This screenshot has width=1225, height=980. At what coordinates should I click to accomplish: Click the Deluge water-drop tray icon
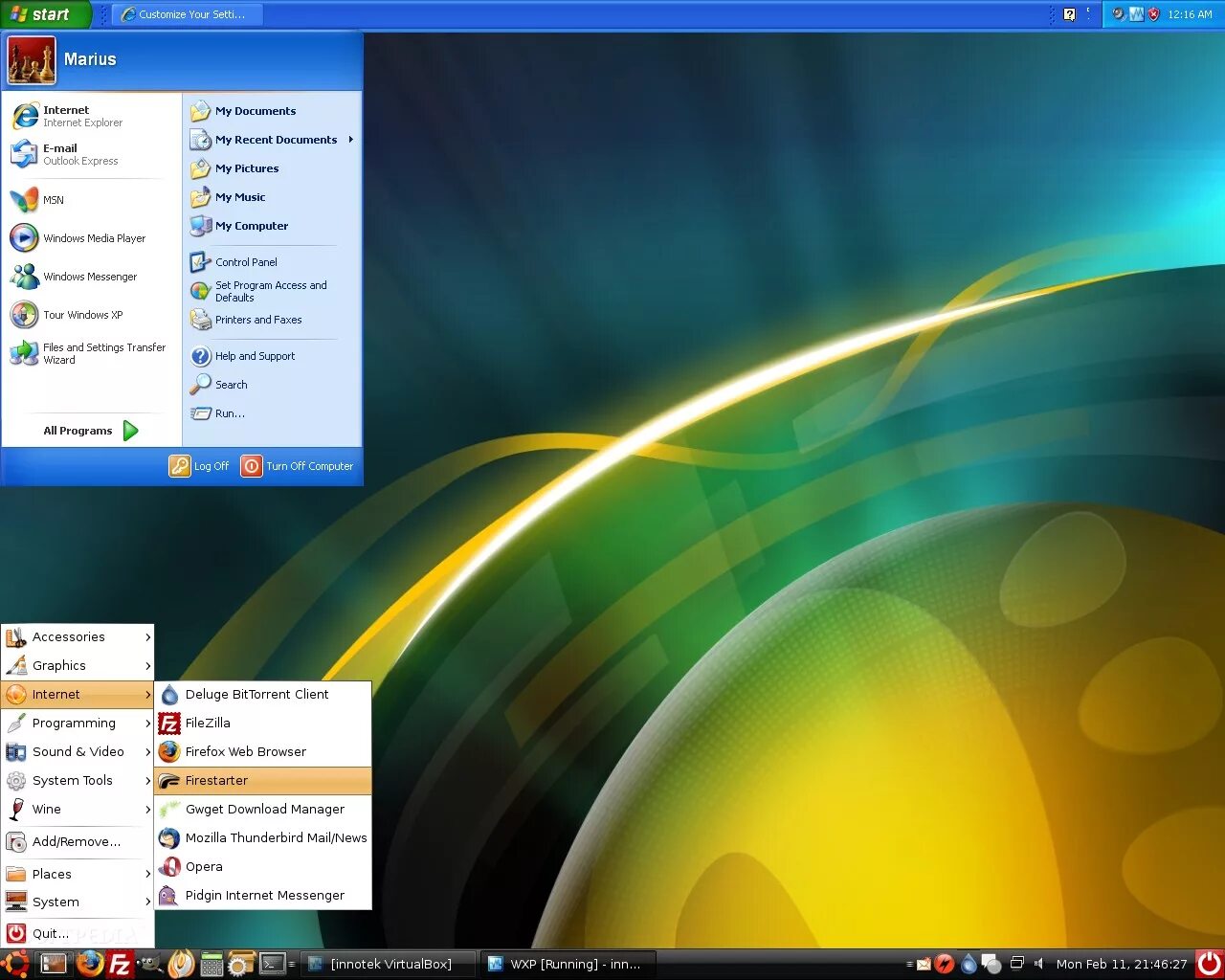click(969, 964)
